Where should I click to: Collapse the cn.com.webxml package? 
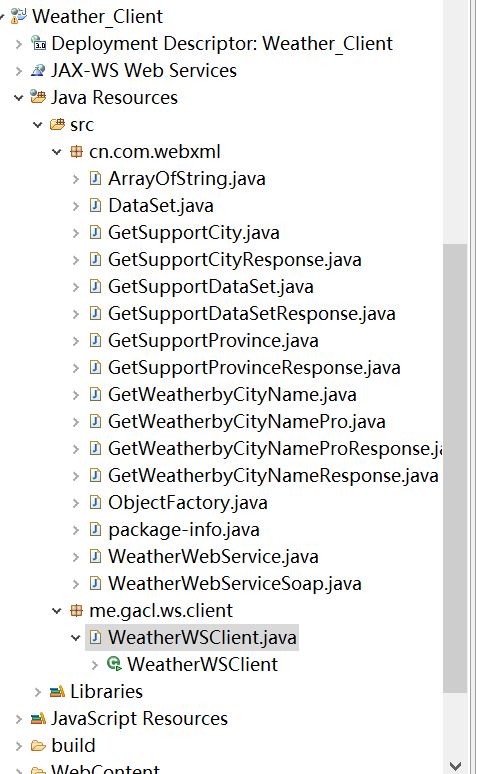click(x=57, y=152)
